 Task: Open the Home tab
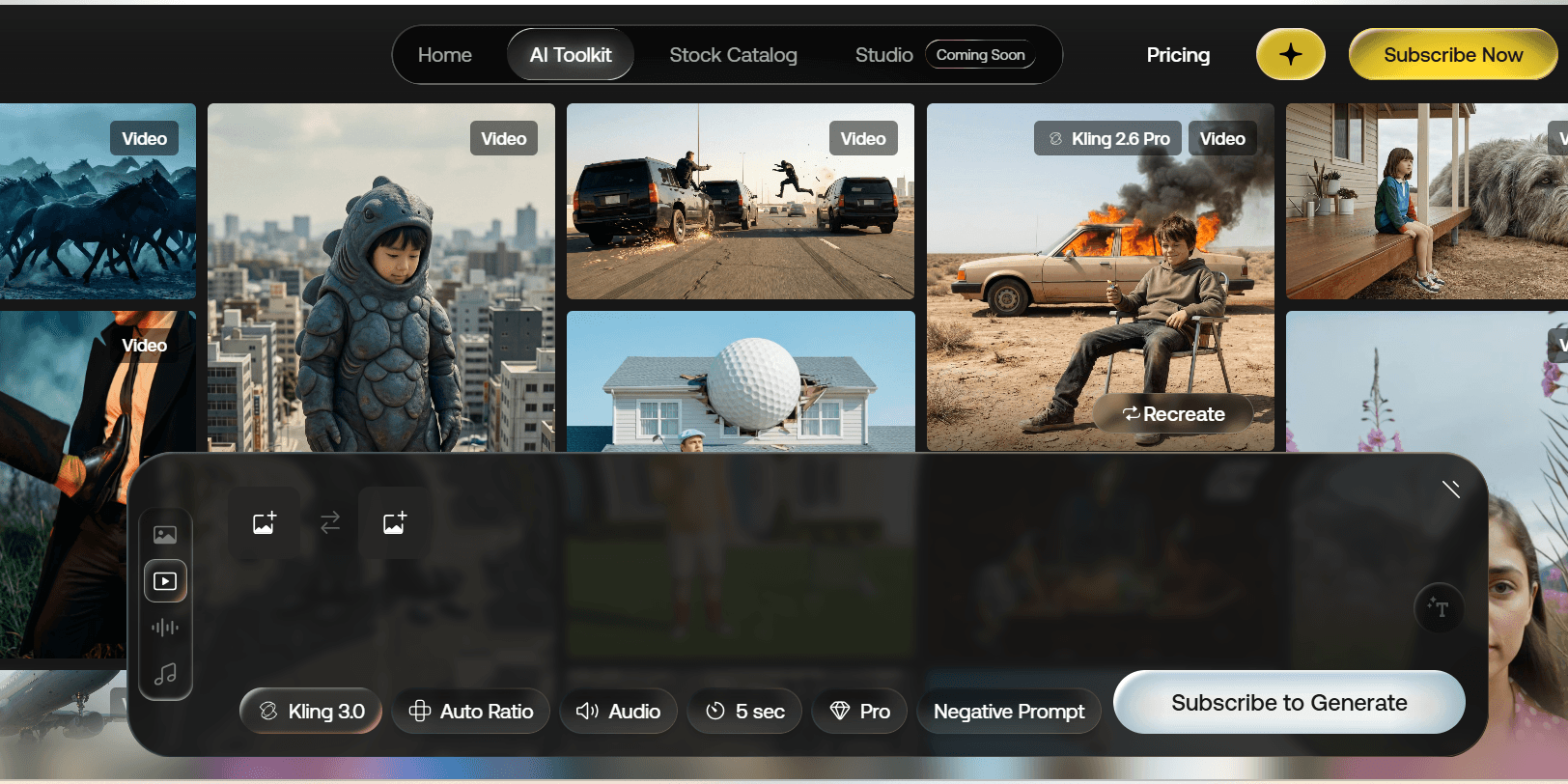point(444,55)
